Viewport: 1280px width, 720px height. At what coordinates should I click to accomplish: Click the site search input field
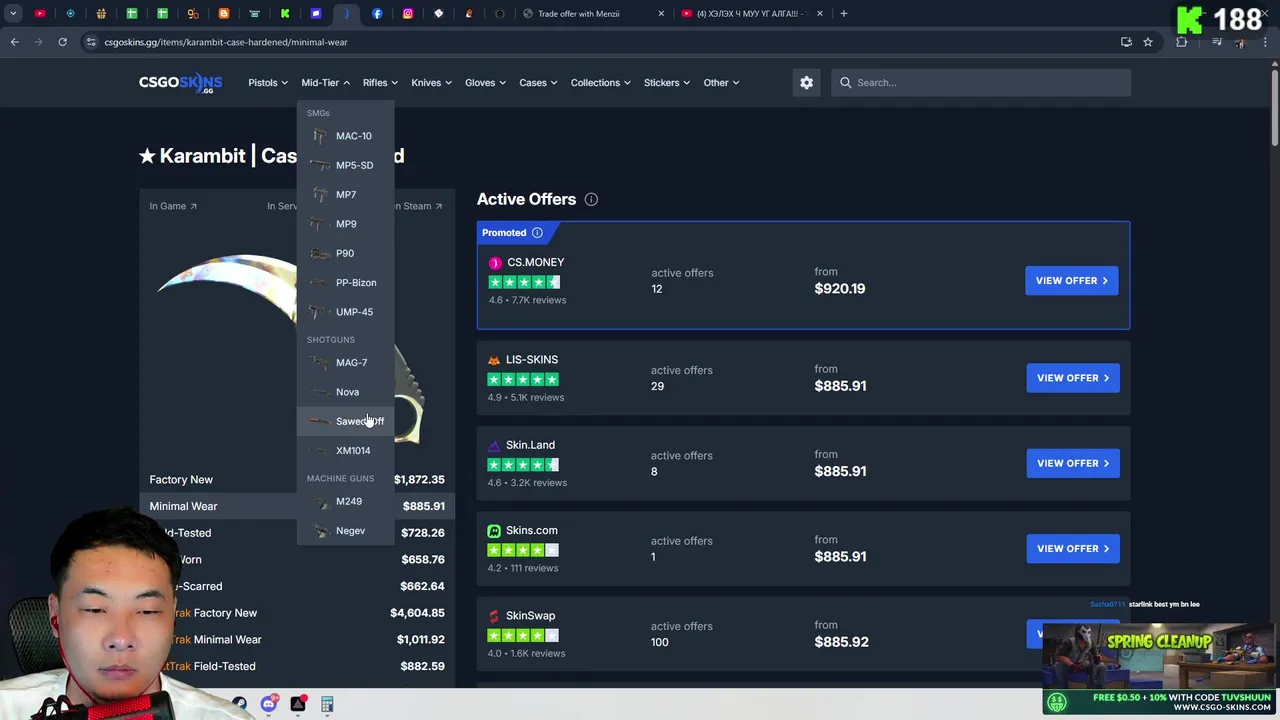(x=980, y=83)
